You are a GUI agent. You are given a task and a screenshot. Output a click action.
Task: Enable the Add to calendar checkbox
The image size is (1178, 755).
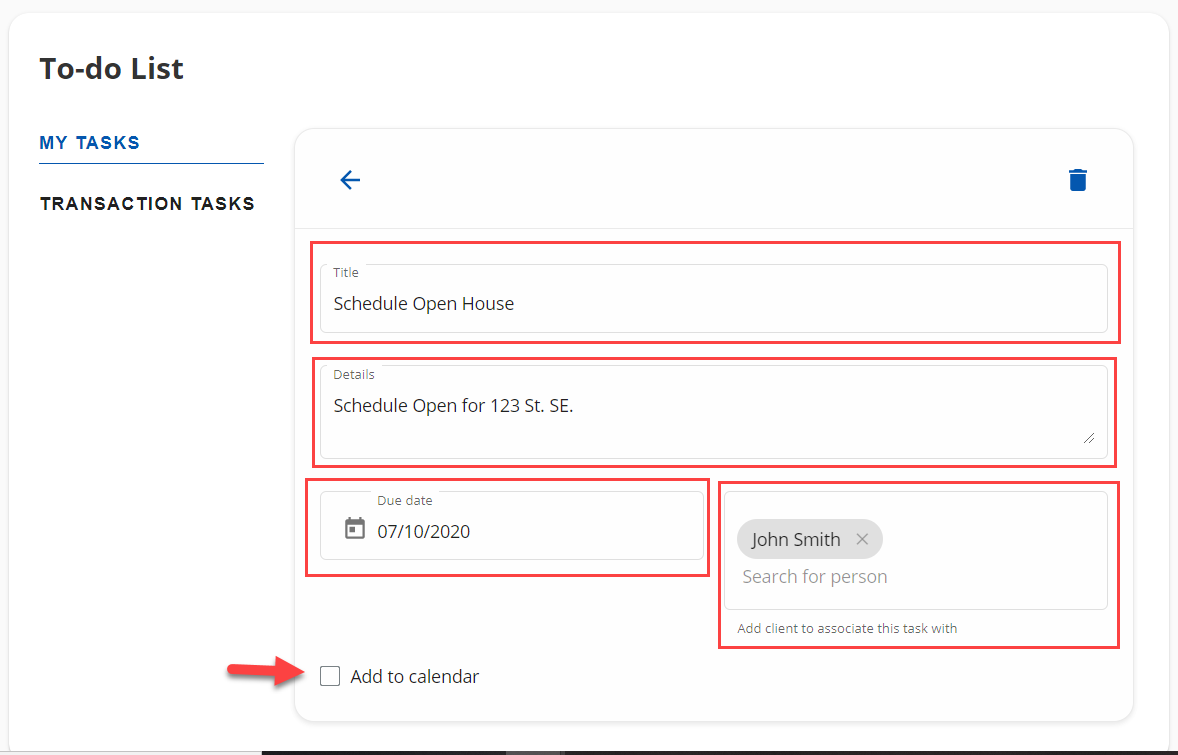coord(330,677)
